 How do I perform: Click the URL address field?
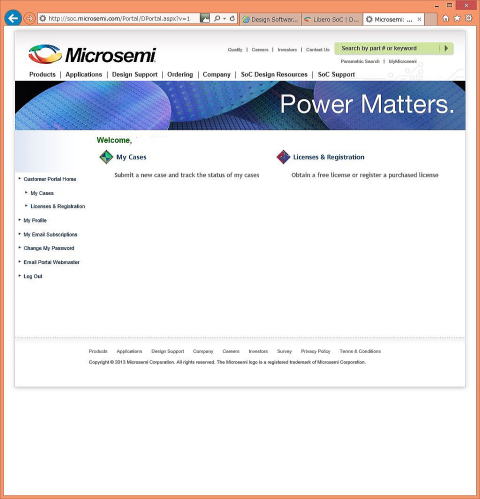[119, 19]
